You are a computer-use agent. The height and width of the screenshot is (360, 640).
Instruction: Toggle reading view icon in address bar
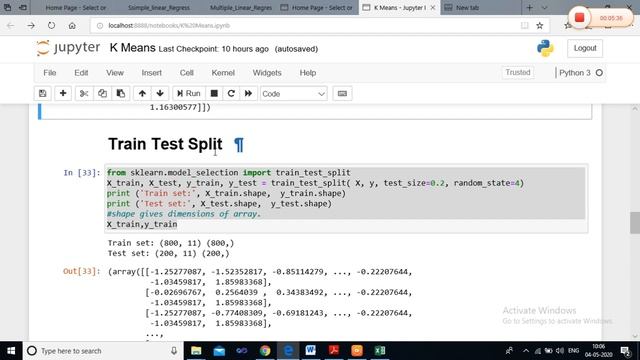coord(524,25)
